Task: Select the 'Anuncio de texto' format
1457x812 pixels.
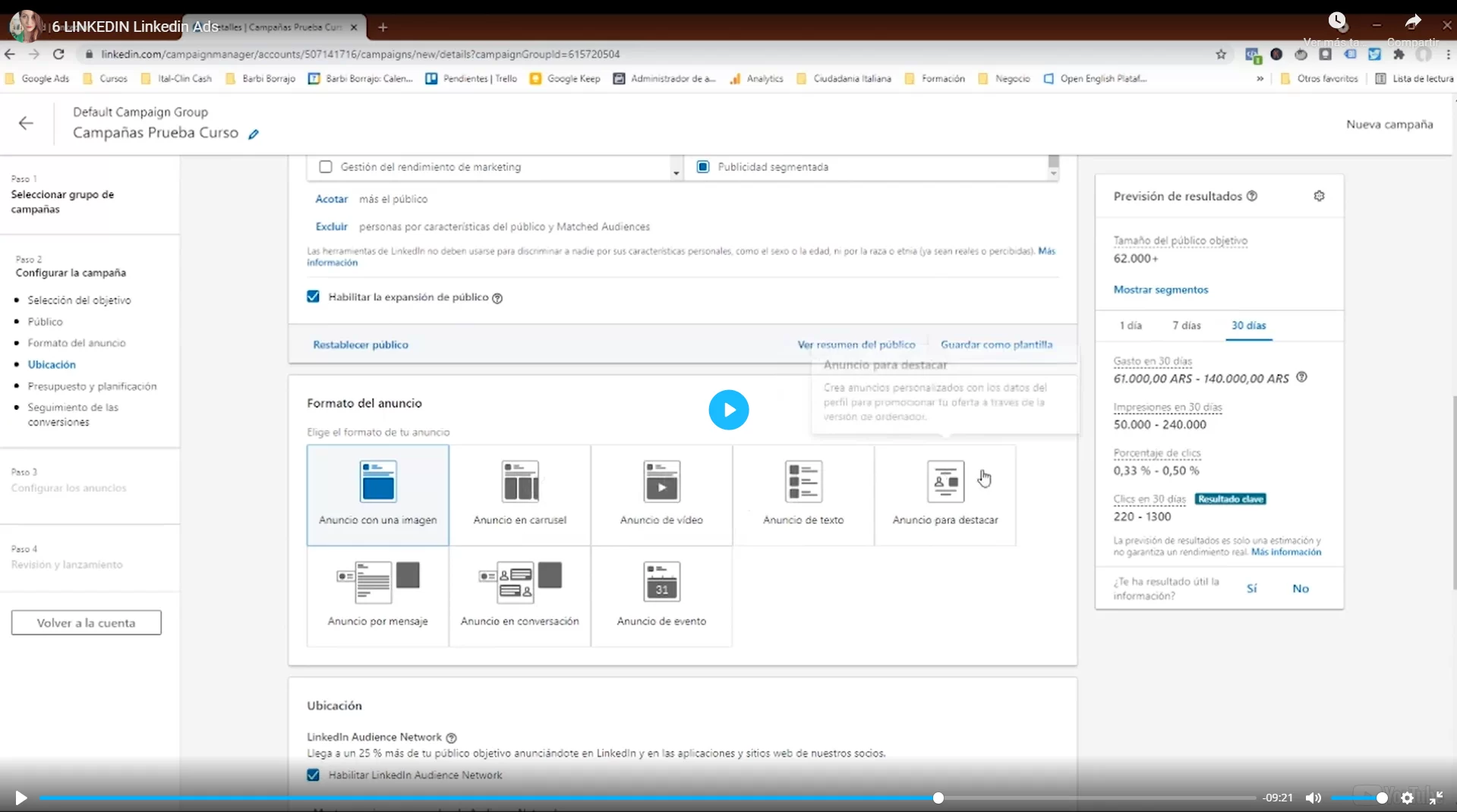Action: coord(803,495)
